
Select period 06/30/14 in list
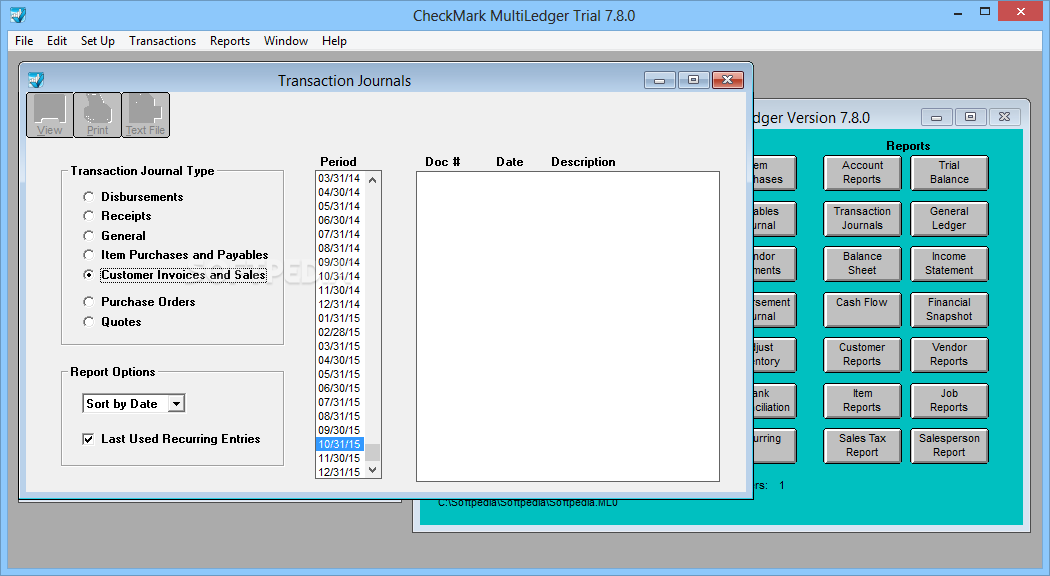(340, 220)
